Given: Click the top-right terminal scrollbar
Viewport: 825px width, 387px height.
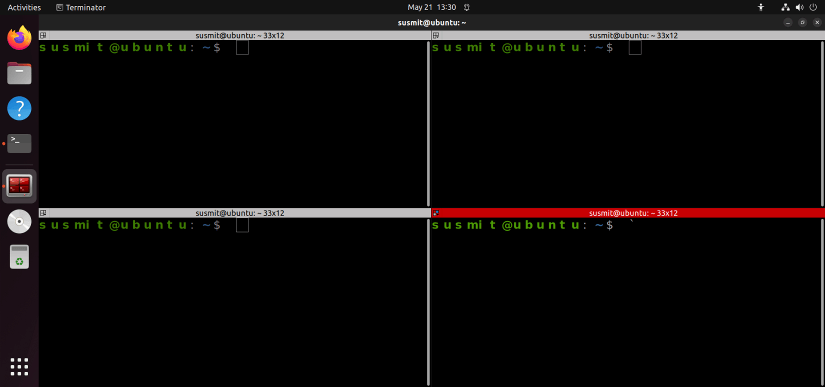Looking at the screenshot, I should tap(822, 124).
